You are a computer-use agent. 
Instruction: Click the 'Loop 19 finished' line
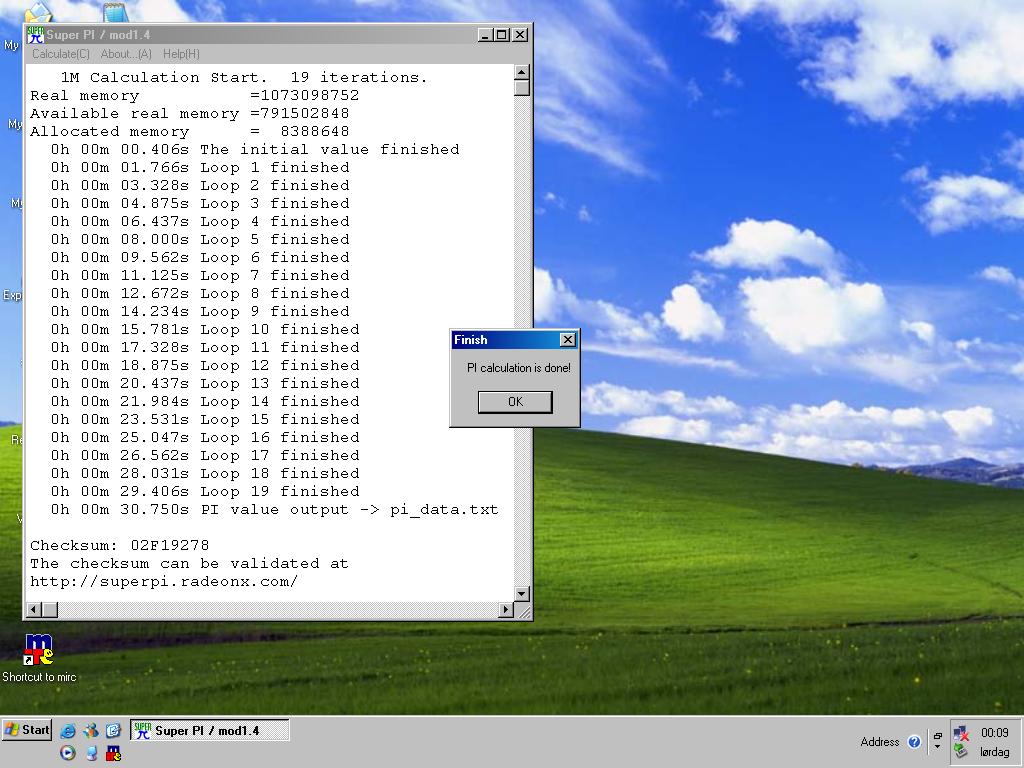(x=205, y=491)
